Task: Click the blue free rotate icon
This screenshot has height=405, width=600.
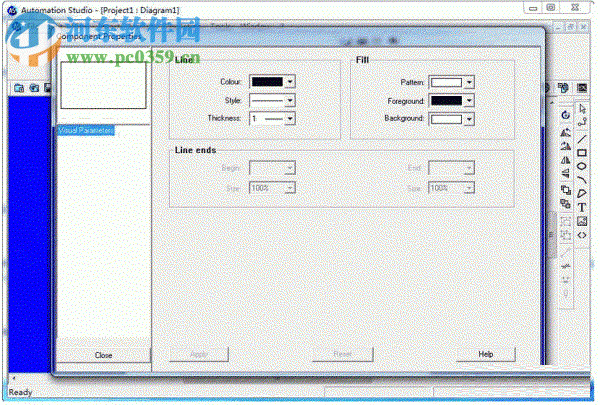Action: coord(566,115)
